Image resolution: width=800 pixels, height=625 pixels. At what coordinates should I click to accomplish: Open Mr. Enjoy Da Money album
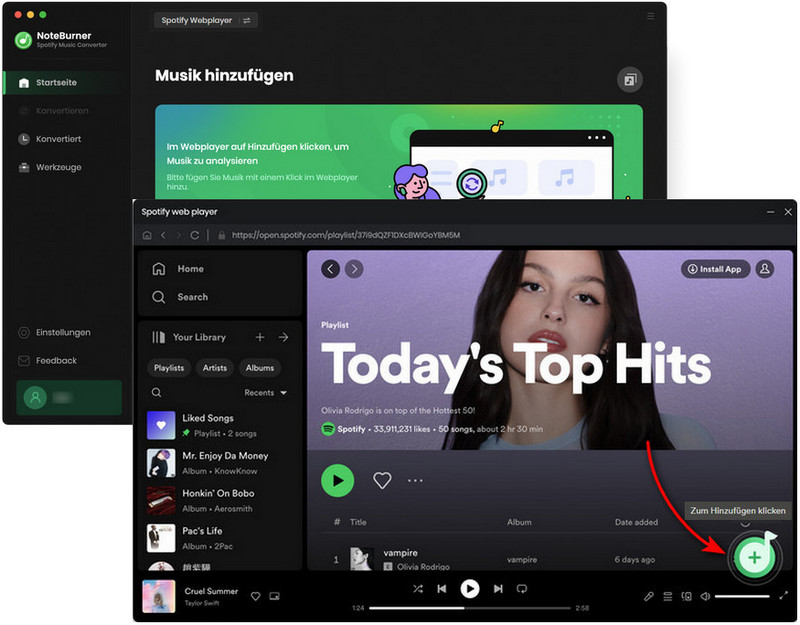click(219, 463)
